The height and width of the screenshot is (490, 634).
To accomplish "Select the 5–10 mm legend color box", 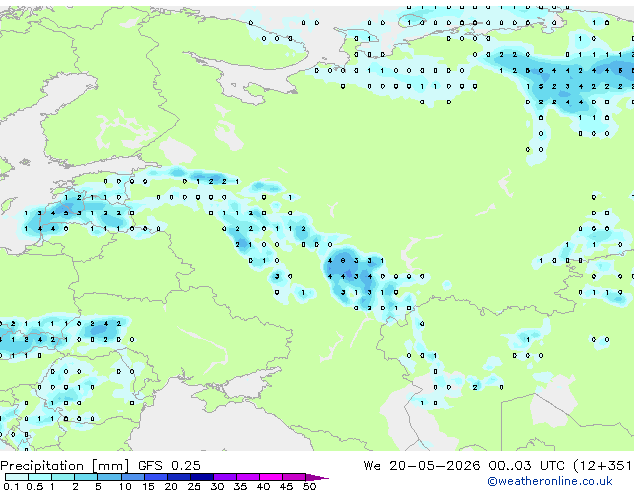I will tap(109, 477).
